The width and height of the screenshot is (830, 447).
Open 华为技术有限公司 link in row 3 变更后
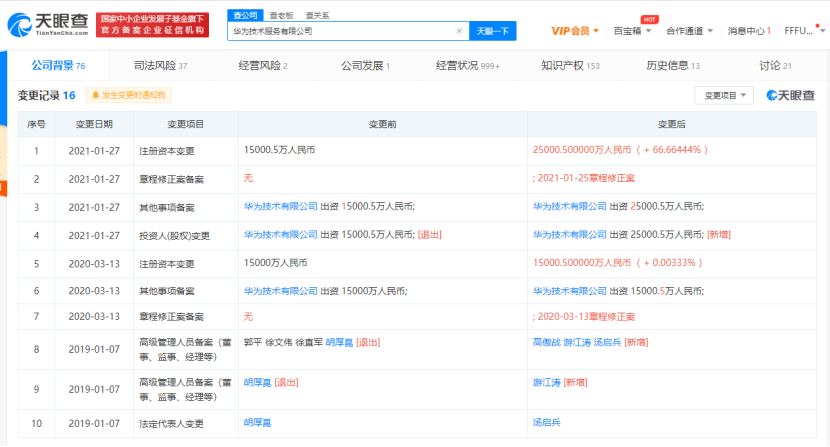570,207
